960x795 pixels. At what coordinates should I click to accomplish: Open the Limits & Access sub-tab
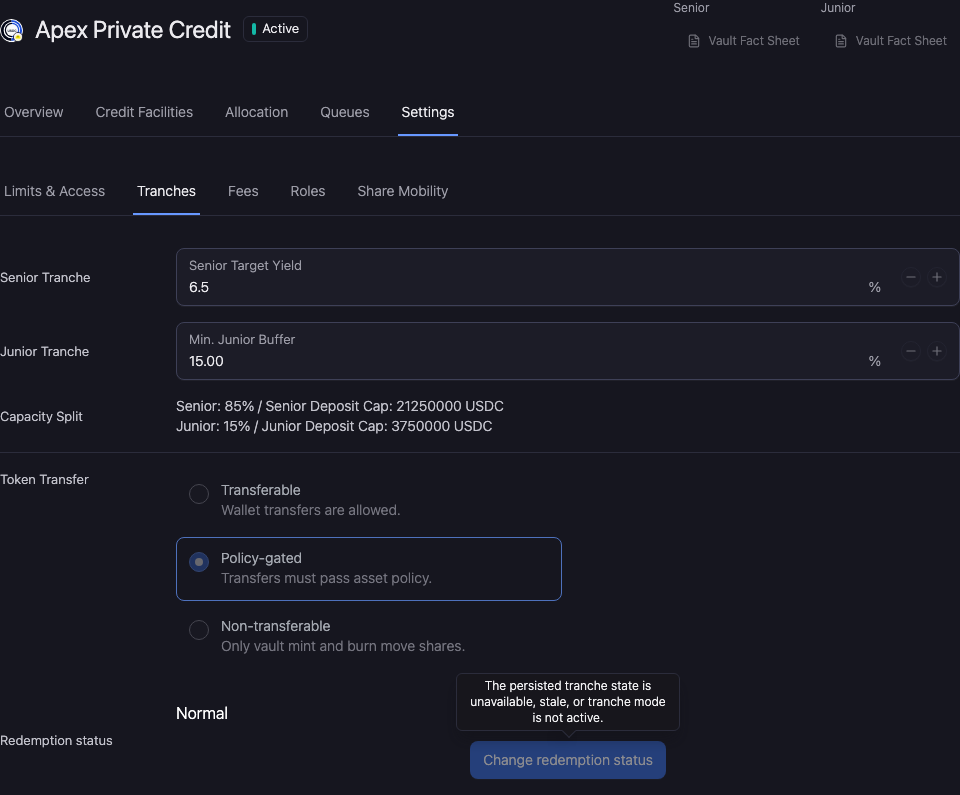tap(54, 191)
